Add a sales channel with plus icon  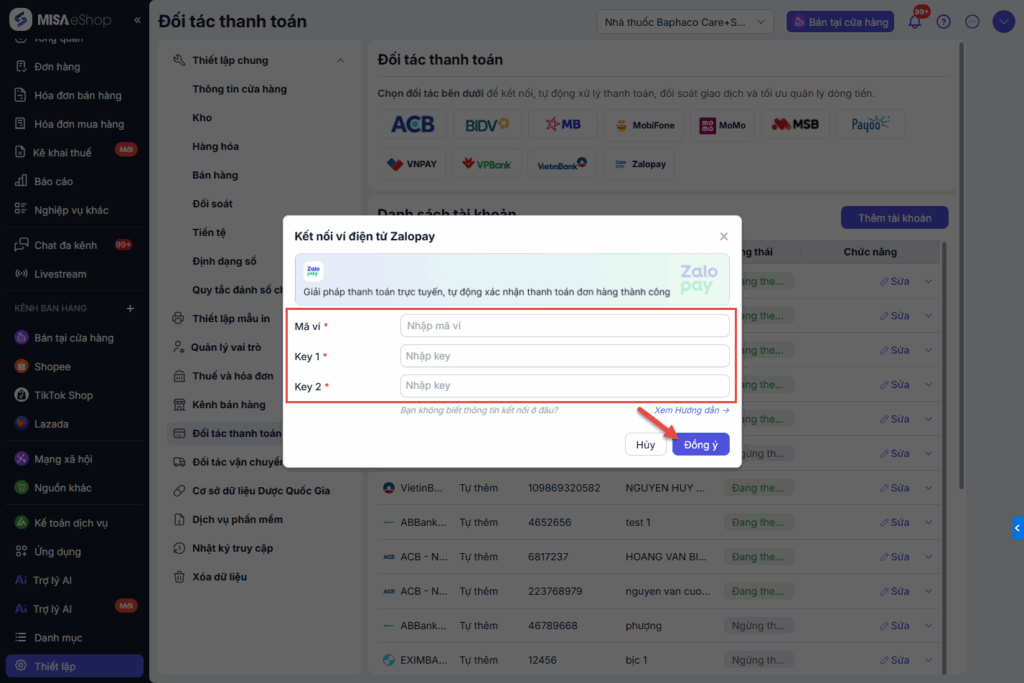pyautogui.click(x=130, y=308)
